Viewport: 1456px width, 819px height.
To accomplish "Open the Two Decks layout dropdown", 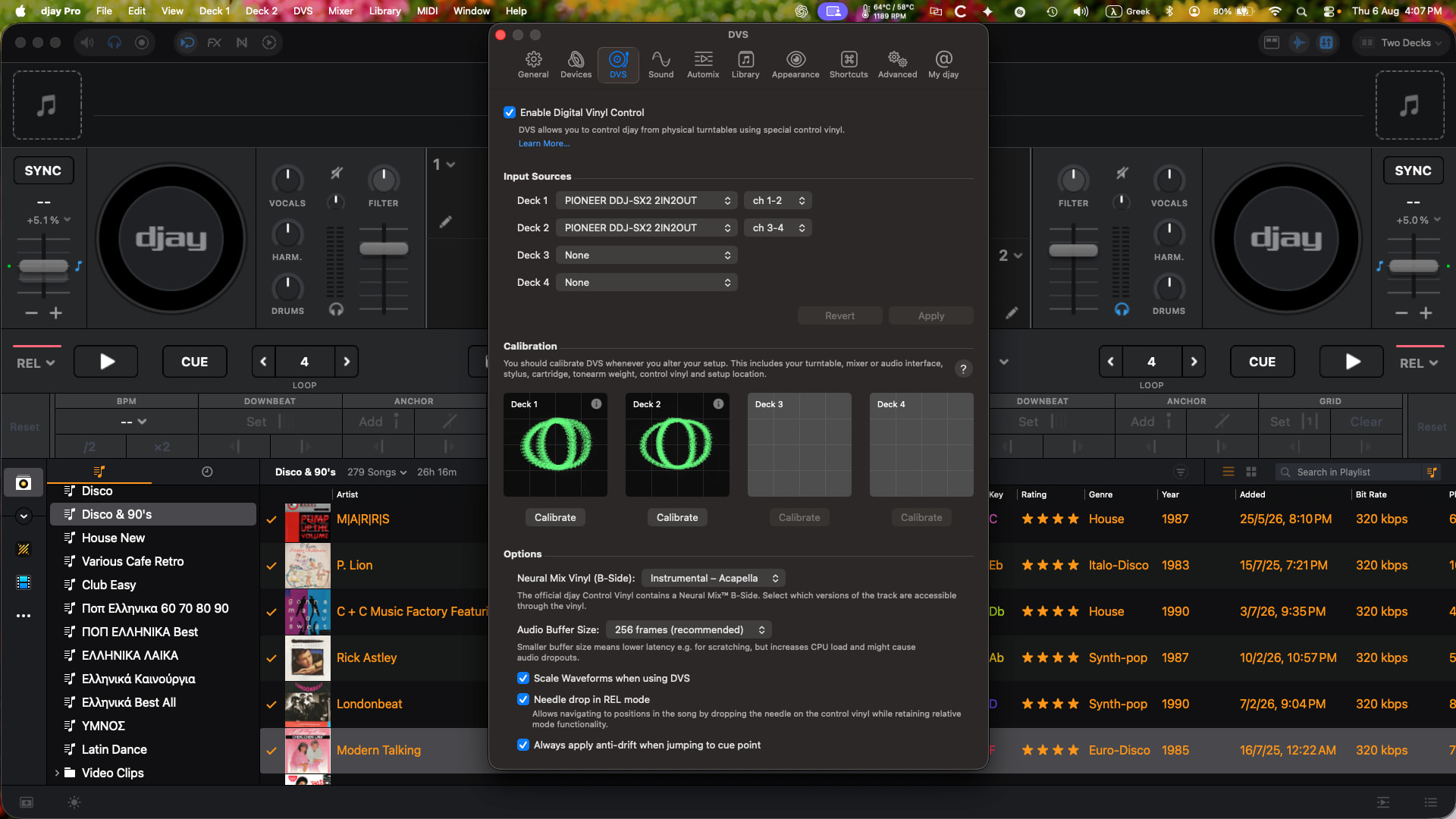I will pos(1400,42).
